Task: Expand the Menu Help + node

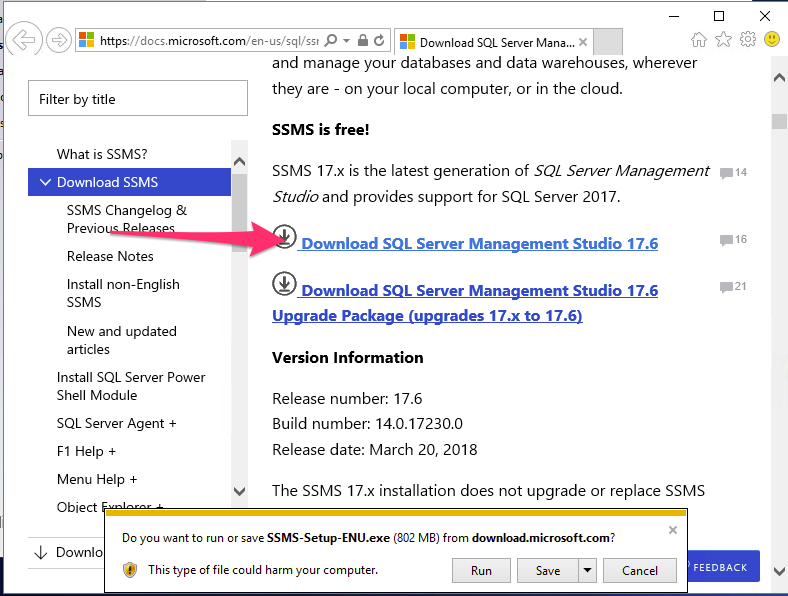Action: pyautogui.click(x=97, y=479)
